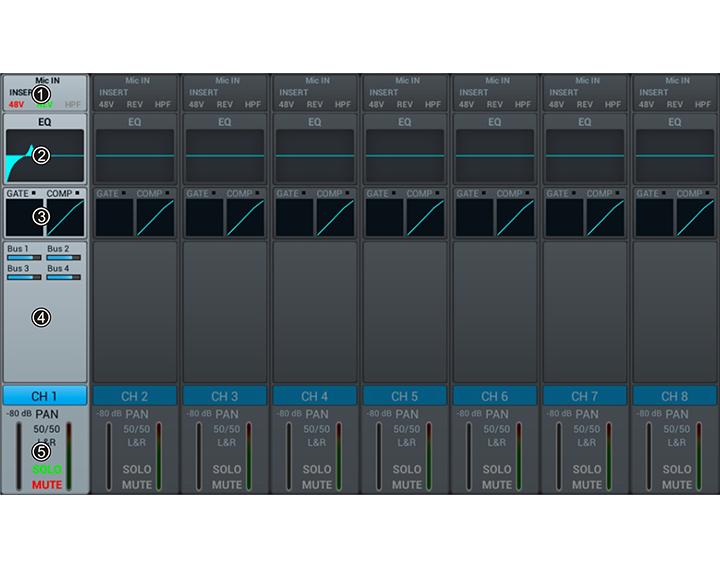Image resolution: width=720 pixels, height=567 pixels.
Task: Unmute channel 1 using MUTE
Action: [x=47, y=485]
